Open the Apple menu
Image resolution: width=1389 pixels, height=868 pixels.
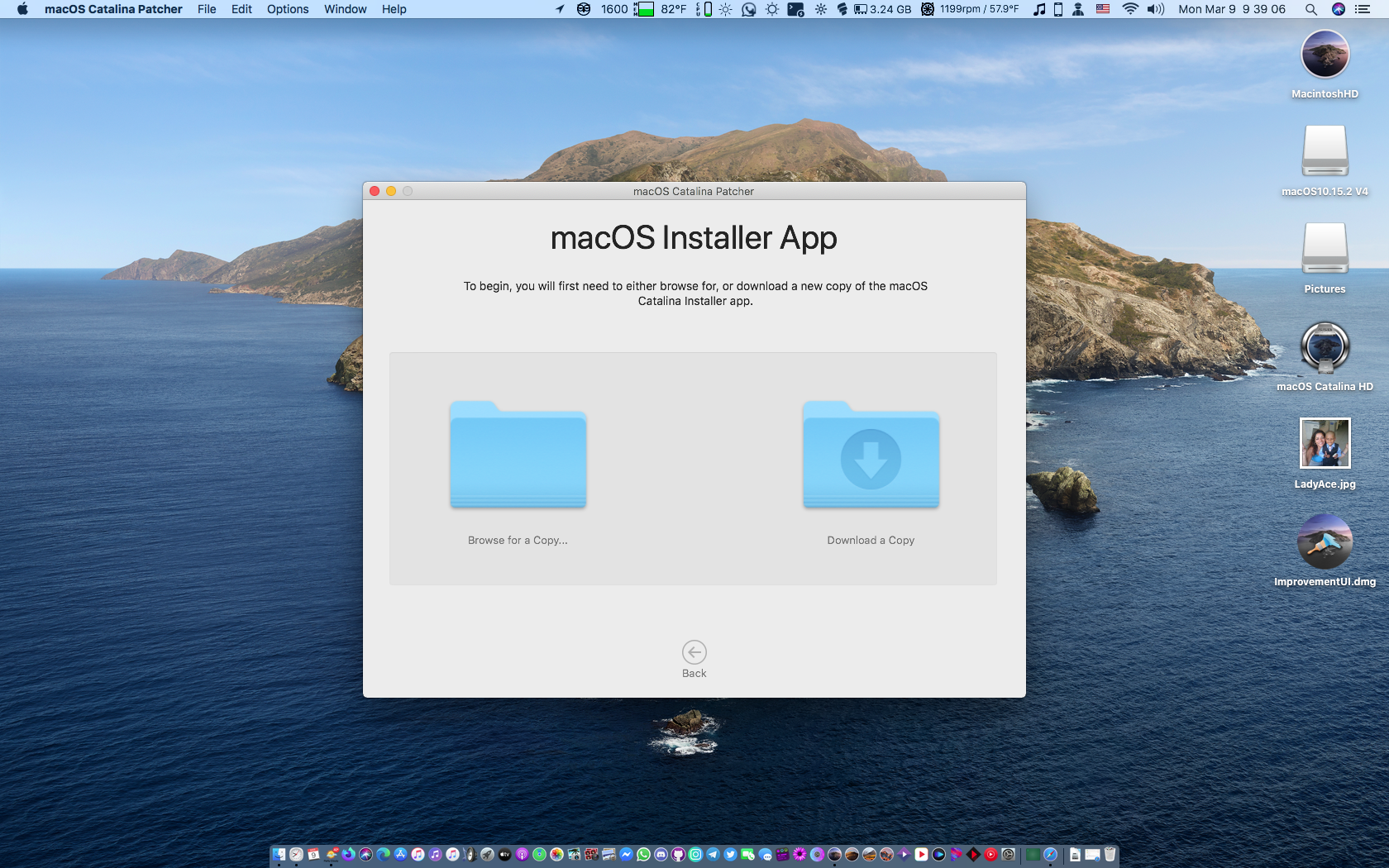tap(22, 9)
